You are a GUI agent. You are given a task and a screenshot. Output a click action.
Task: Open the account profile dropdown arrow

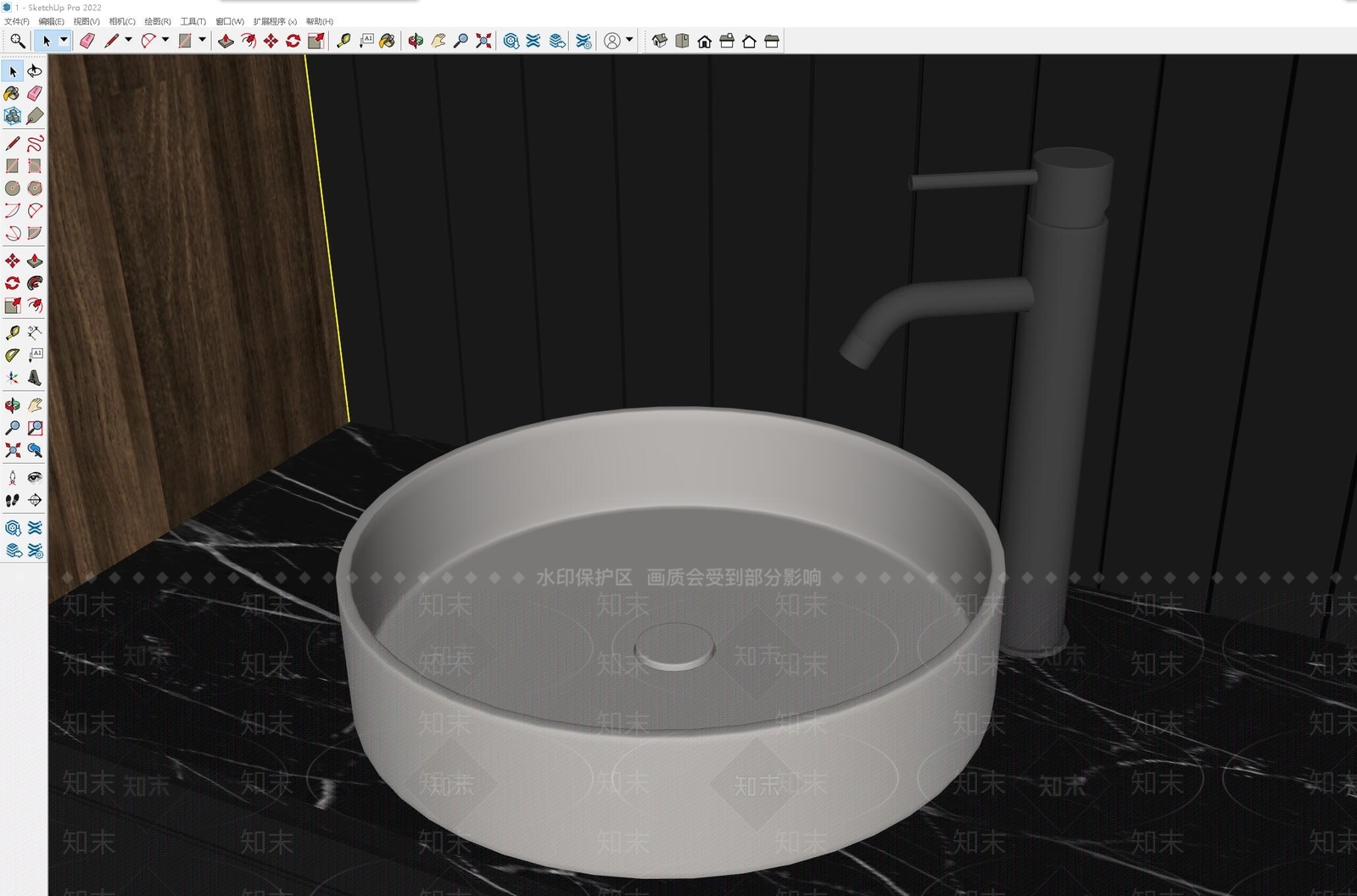click(x=629, y=40)
